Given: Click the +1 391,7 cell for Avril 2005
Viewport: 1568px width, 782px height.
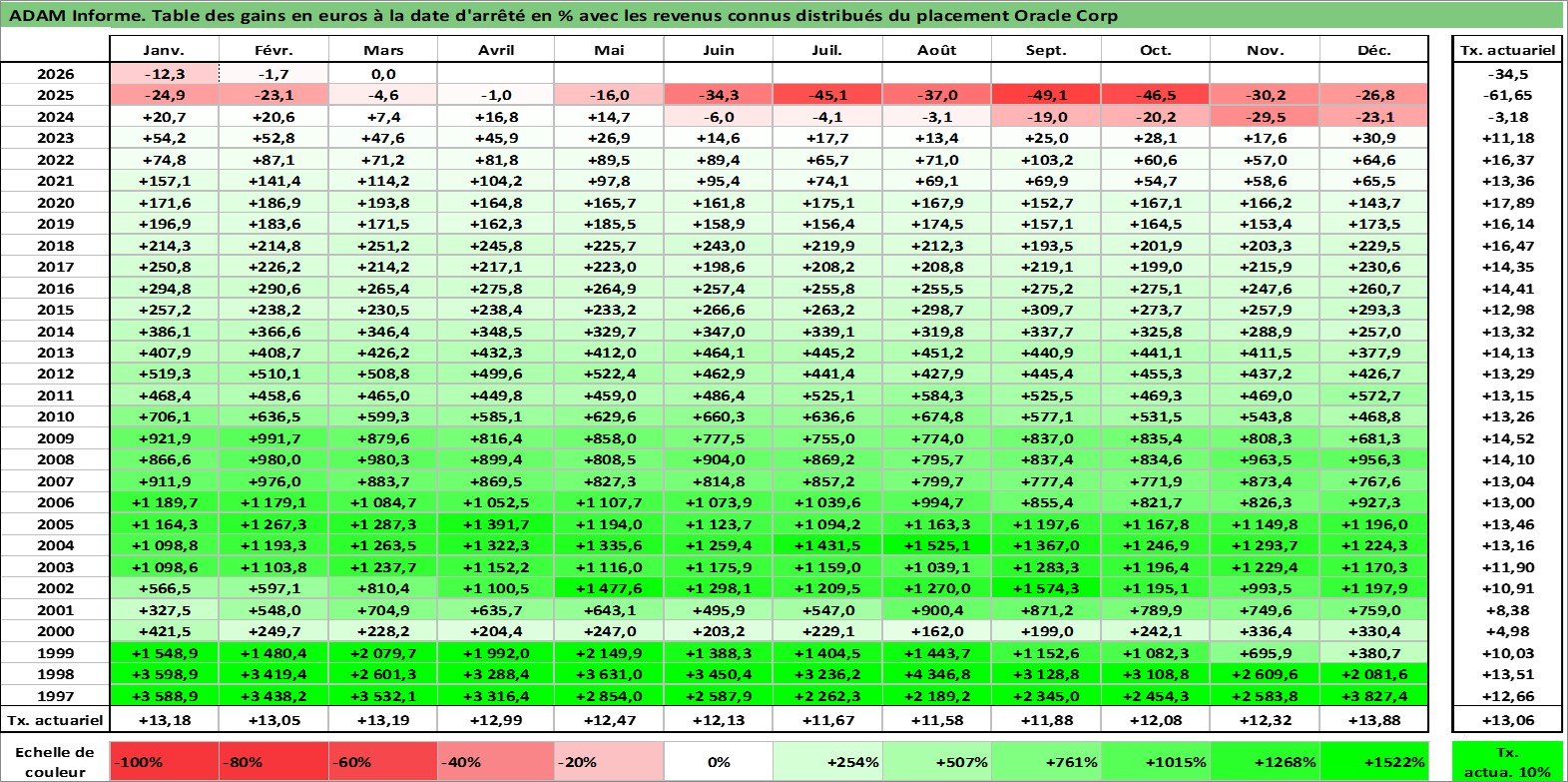Looking at the screenshot, I should click(x=496, y=524).
